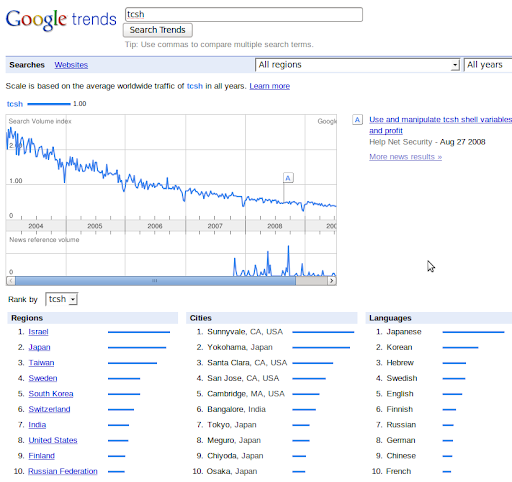Click 'French' in Languages list

click(x=399, y=471)
